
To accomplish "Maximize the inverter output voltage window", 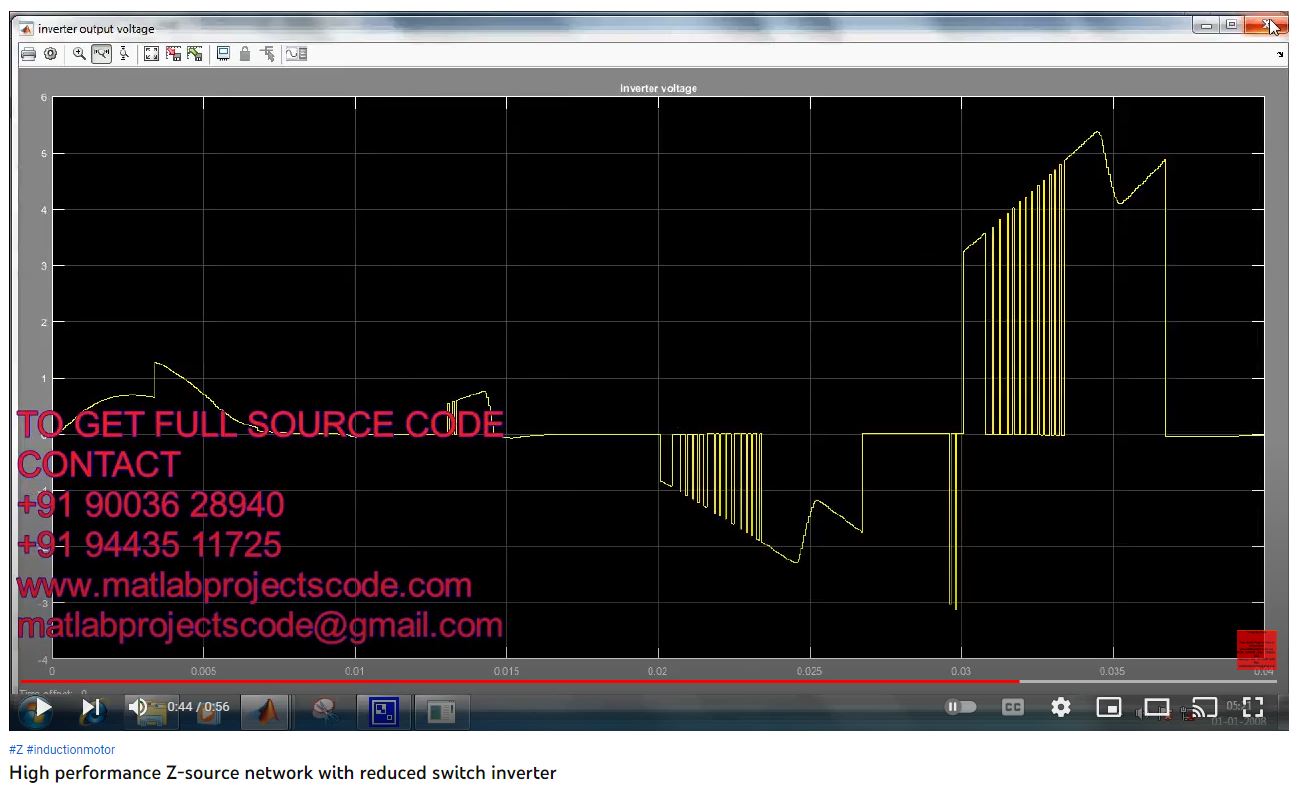I will (x=1231, y=25).
